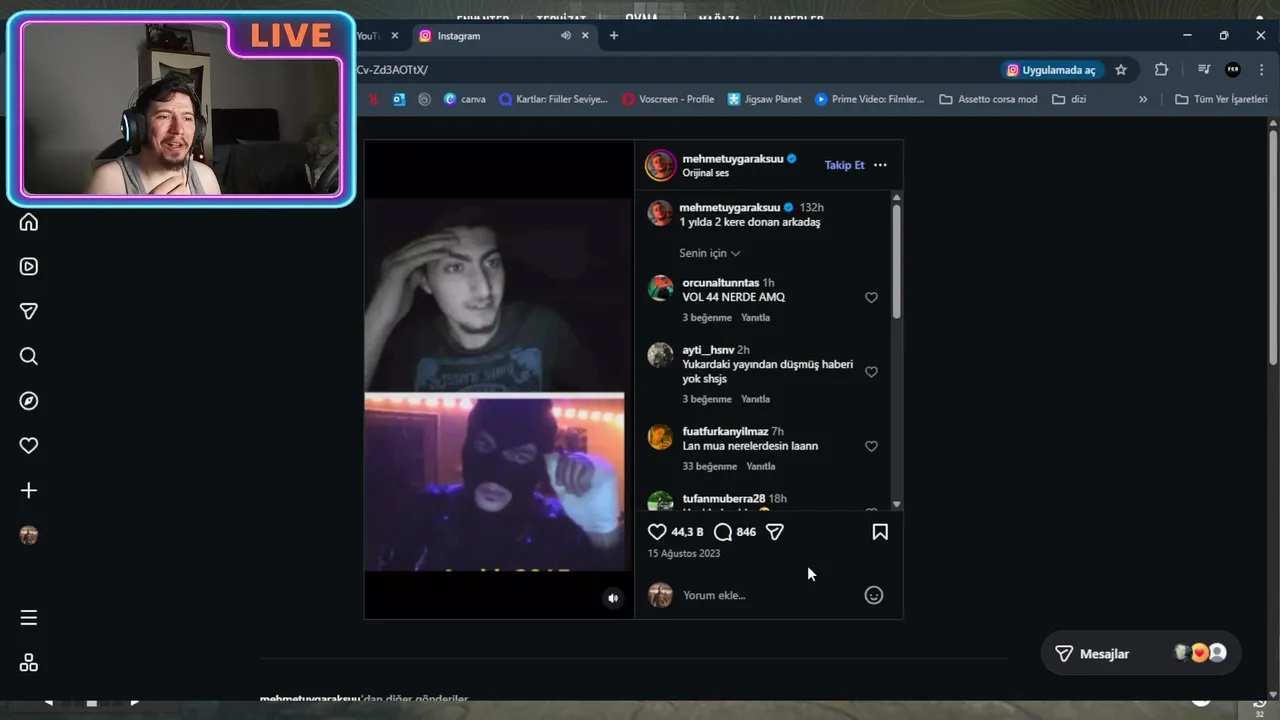Open tufanmuberra28's username link
The height and width of the screenshot is (720, 1280).
click(723, 498)
